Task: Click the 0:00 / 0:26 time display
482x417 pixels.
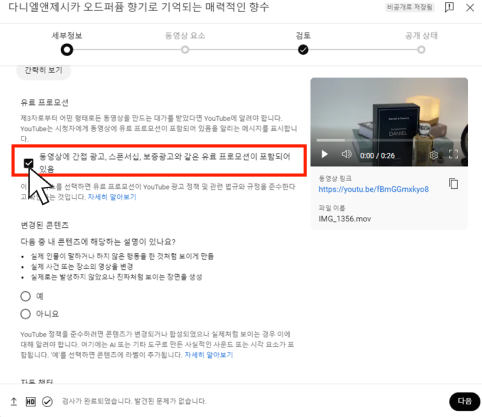Action: click(377, 156)
